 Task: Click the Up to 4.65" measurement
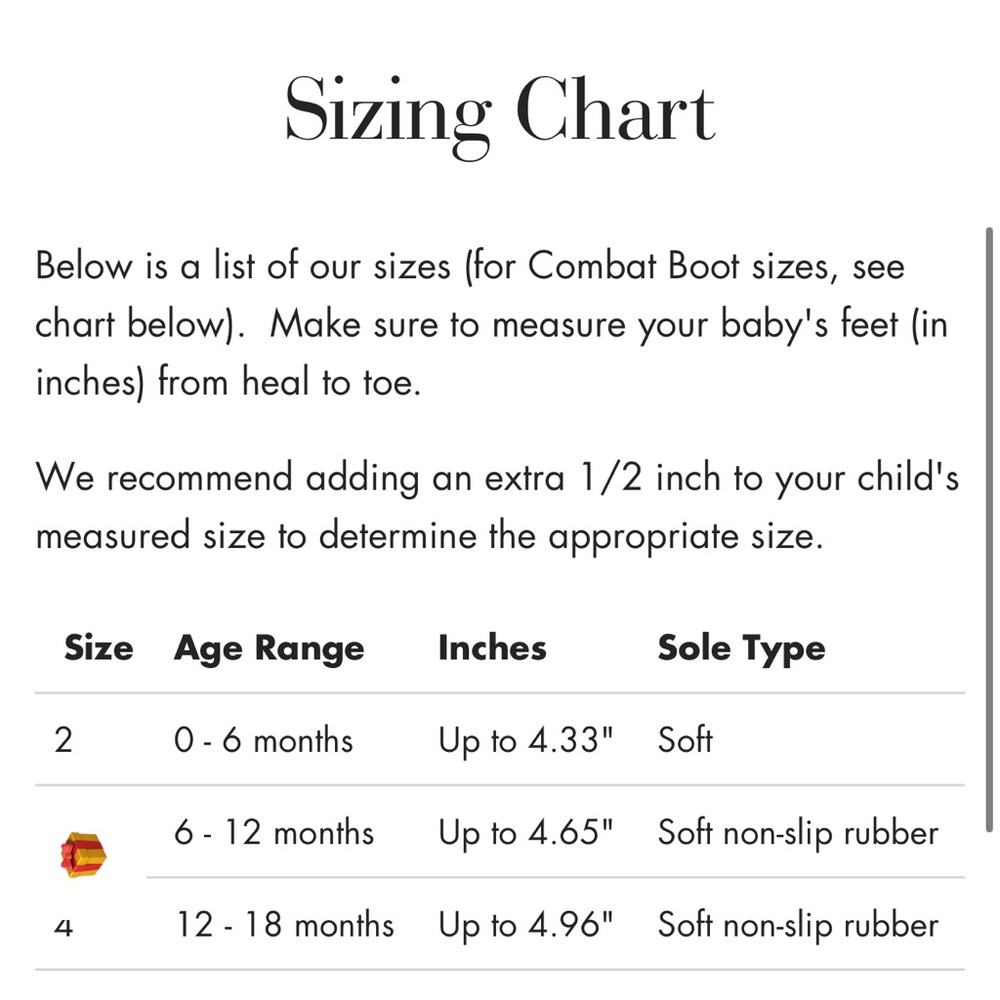coord(526,834)
